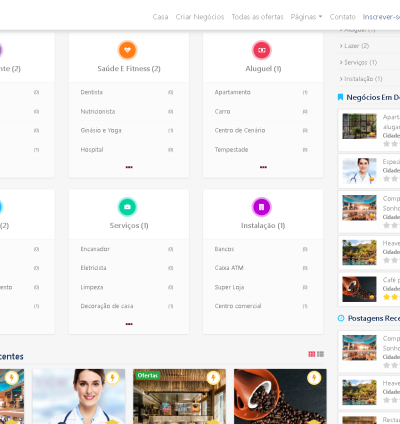Click bolt badge on mall card
400x424 pixels.
12,378
